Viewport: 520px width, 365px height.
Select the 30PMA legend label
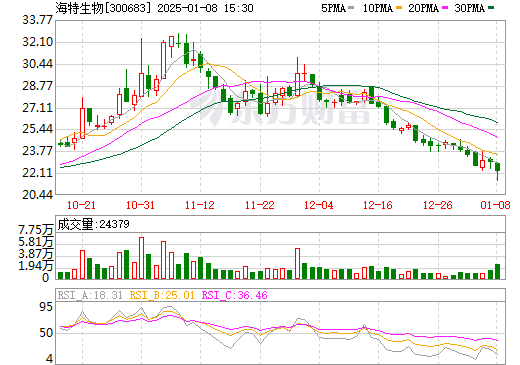pos(469,8)
